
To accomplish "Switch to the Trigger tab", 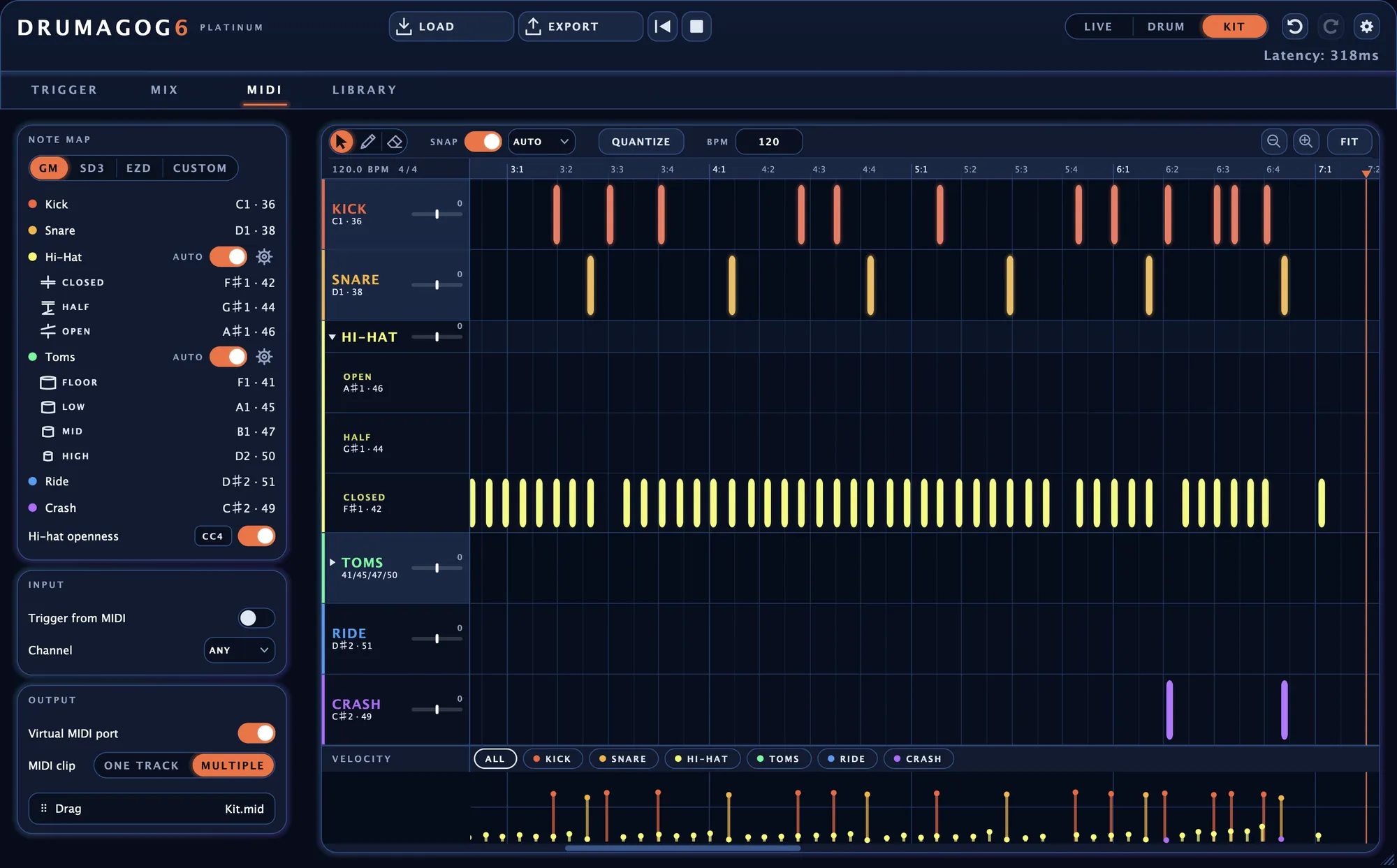I will coord(64,90).
